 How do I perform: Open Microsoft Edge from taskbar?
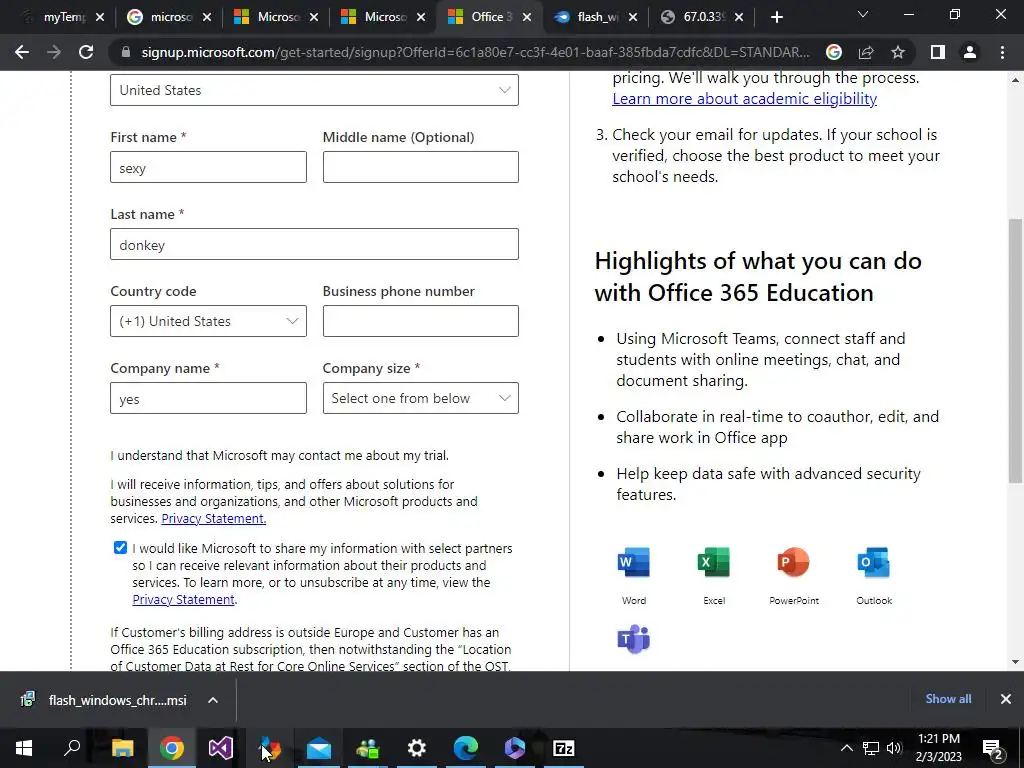pos(466,748)
